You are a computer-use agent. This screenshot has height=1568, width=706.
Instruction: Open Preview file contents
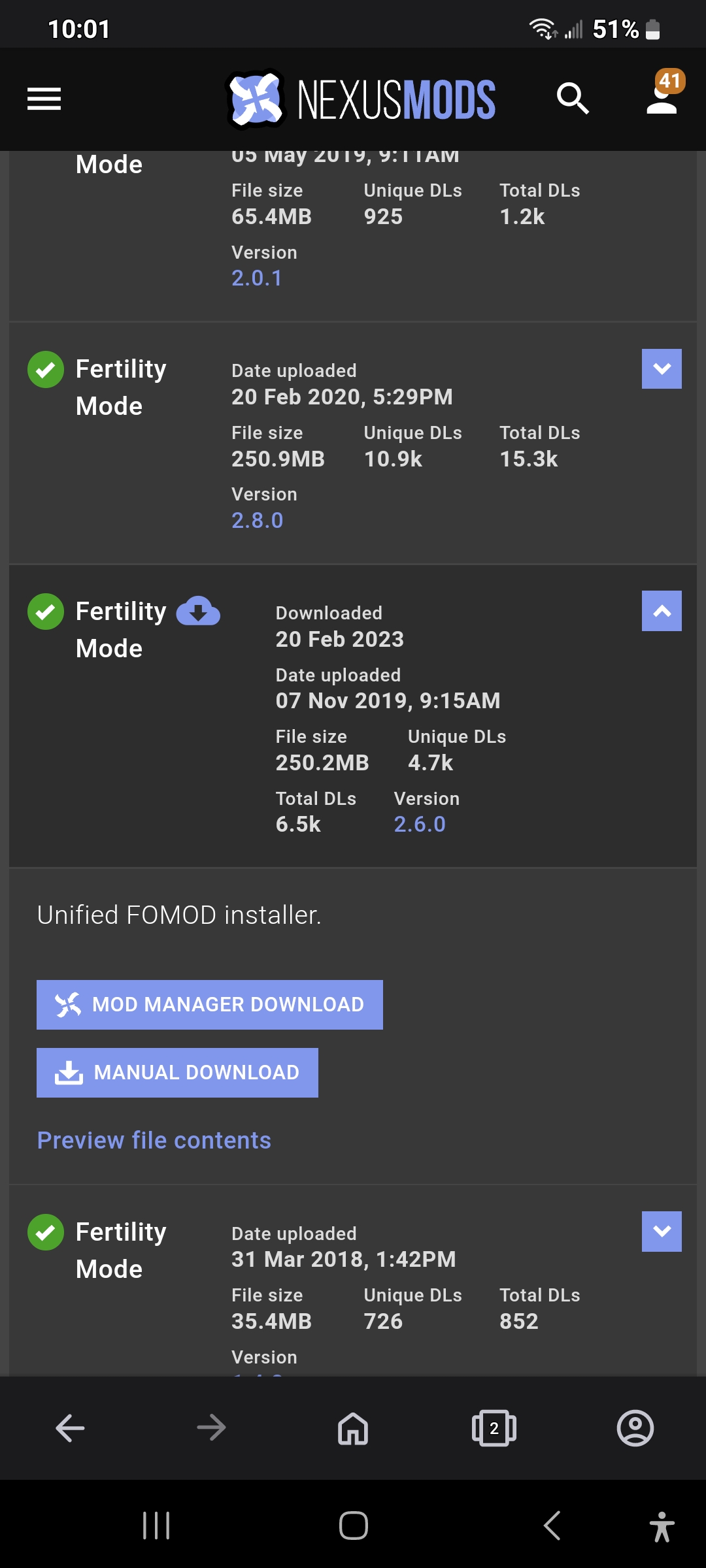click(x=154, y=1139)
